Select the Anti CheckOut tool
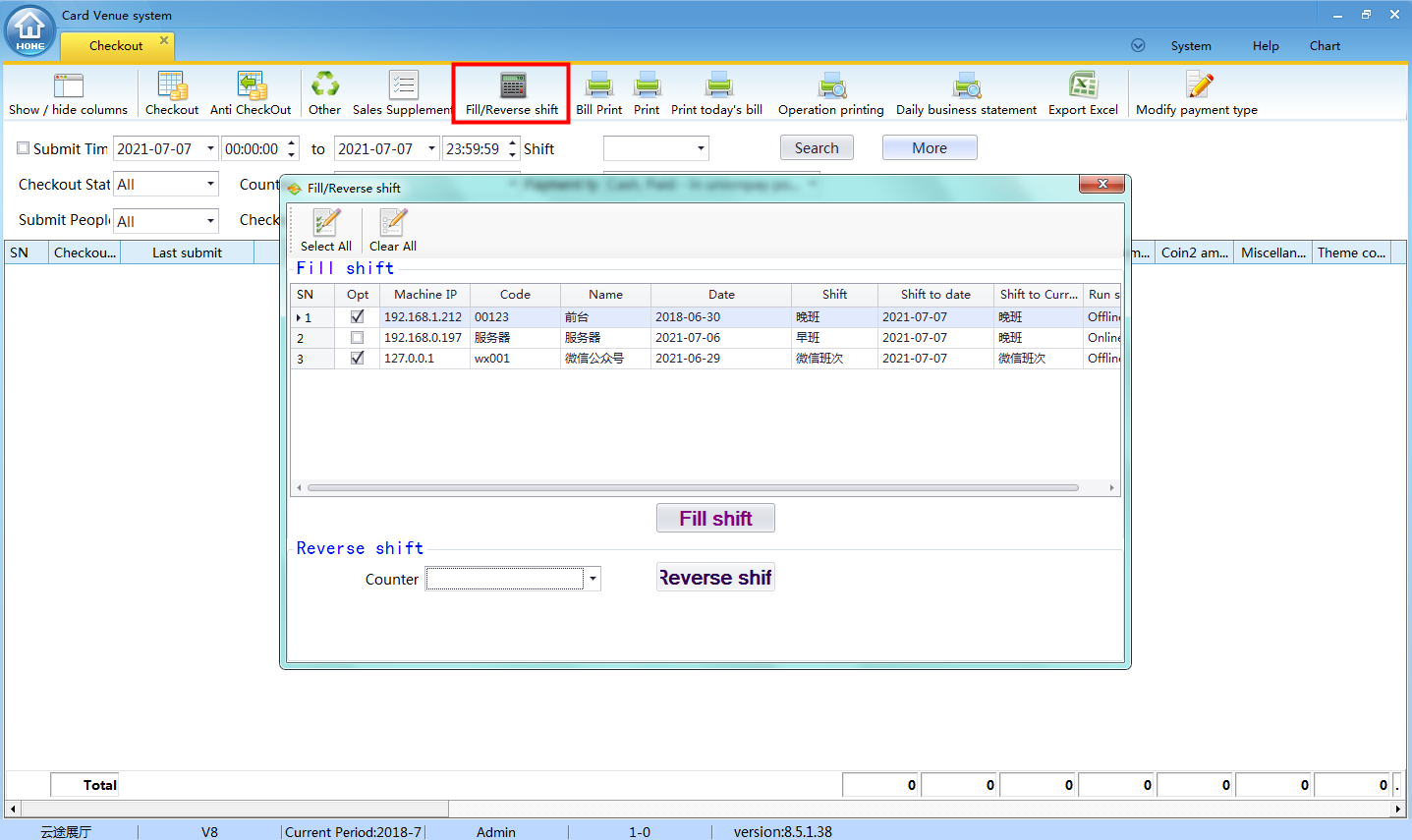The image size is (1412, 840). pyautogui.click(x=251, y=94)
